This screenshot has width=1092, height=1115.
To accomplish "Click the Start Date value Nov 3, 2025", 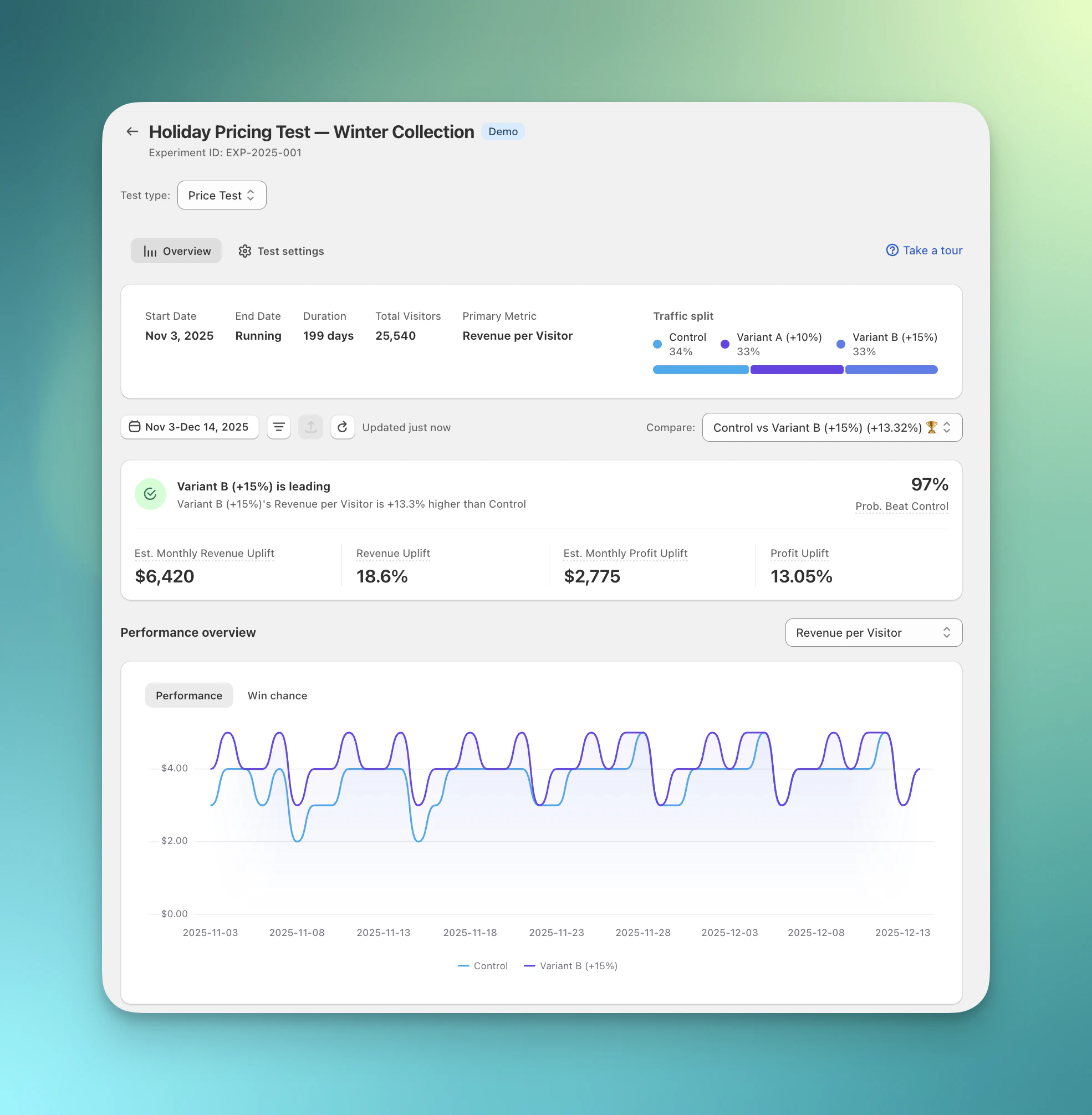I will (x=179, y=336).
